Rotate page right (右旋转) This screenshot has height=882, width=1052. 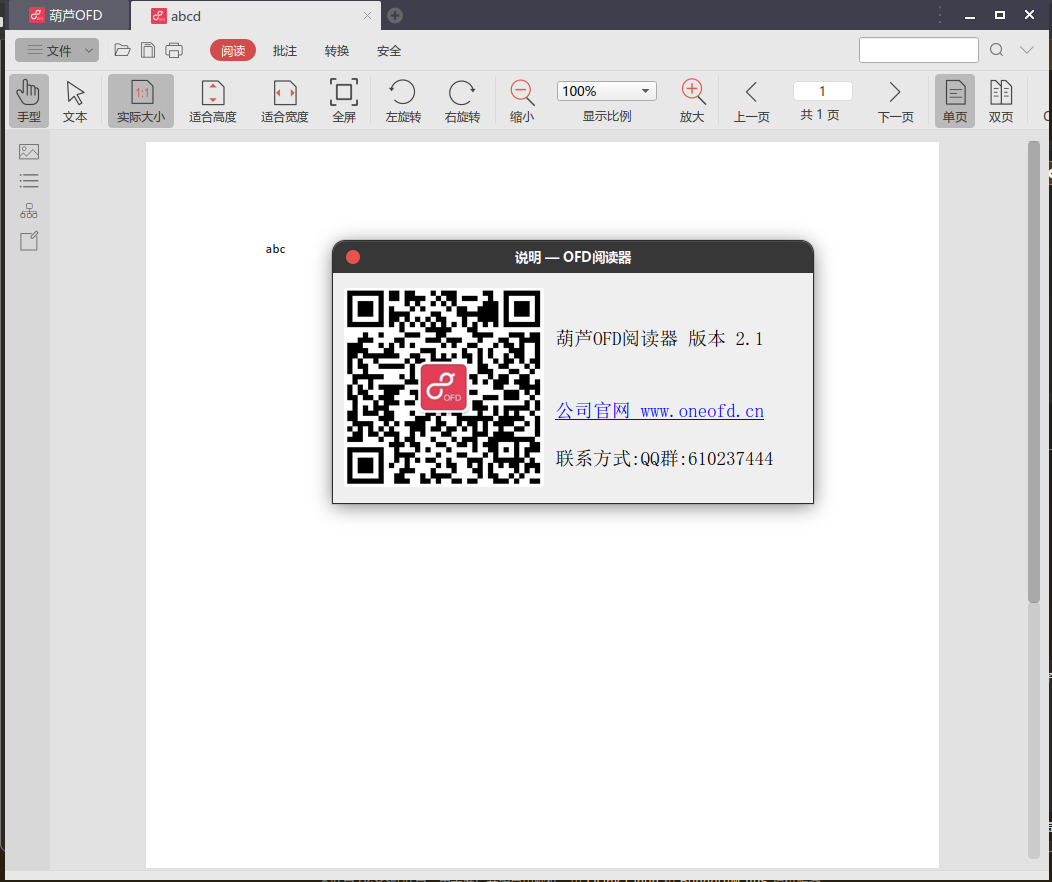[x=462, y=101]
